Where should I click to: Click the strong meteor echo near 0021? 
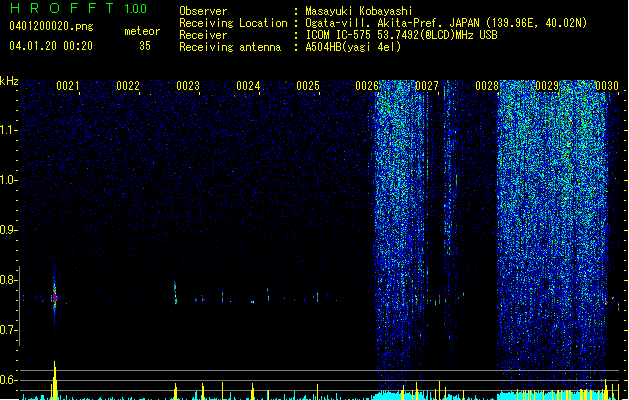pos(55,297)
